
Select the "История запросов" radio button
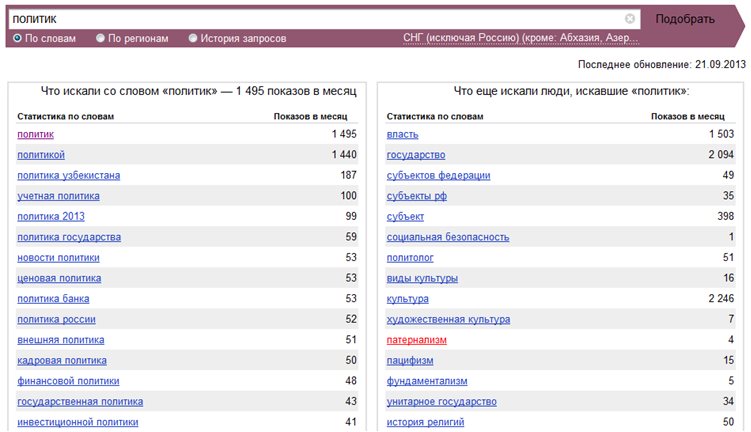point(193,38)
